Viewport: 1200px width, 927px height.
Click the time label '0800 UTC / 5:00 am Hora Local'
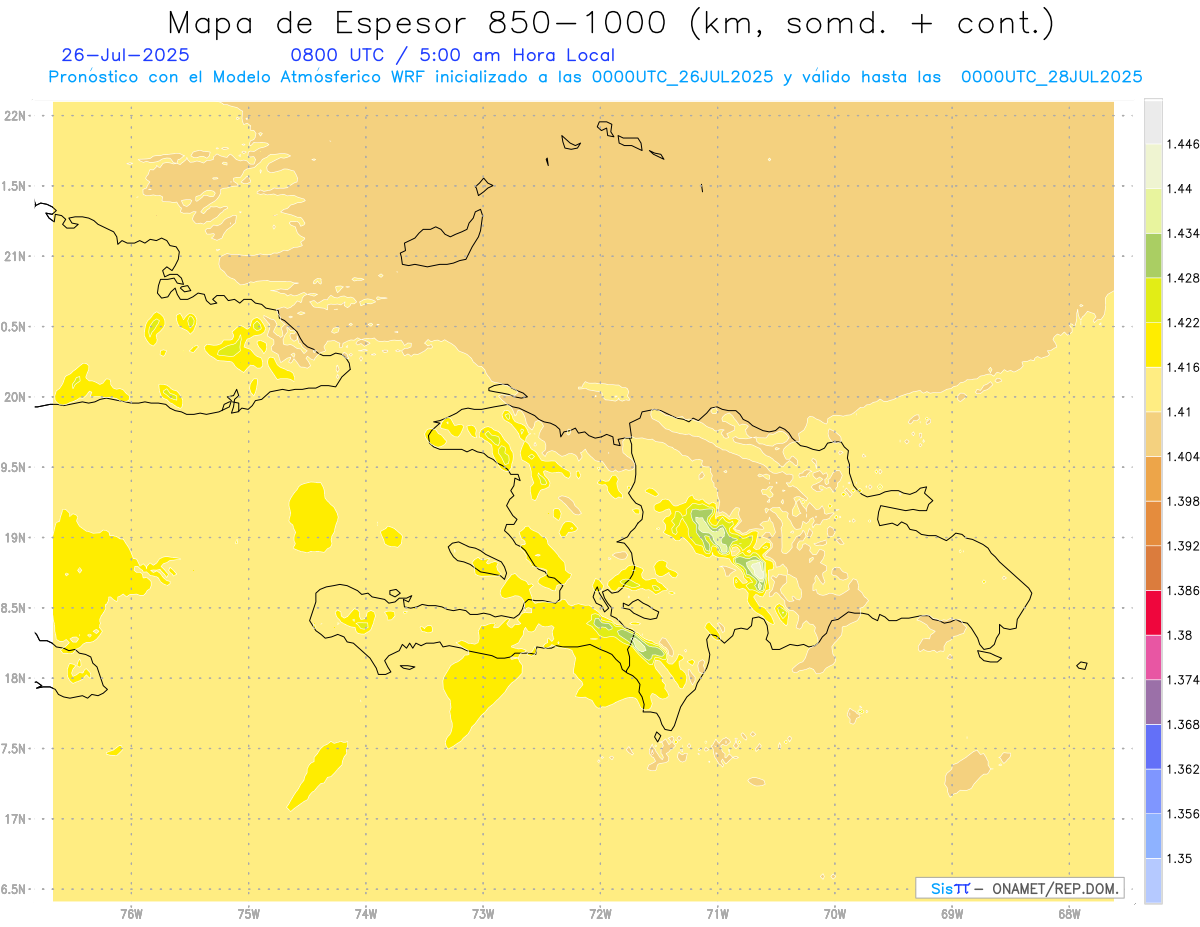(452, 56)
